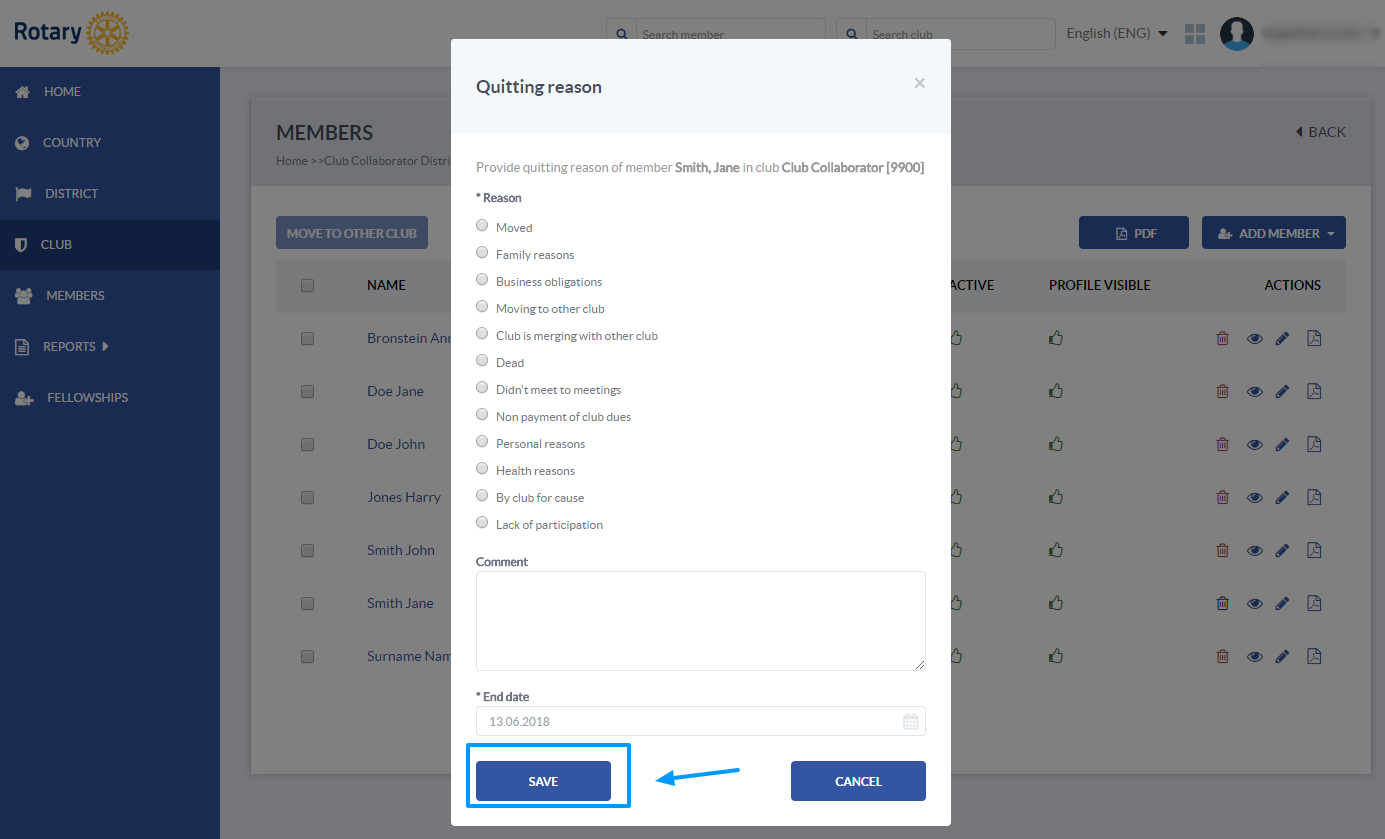Edit Smith John using the pencil icon
The height and width of the screenshot is (839, 1385).
1283,550
